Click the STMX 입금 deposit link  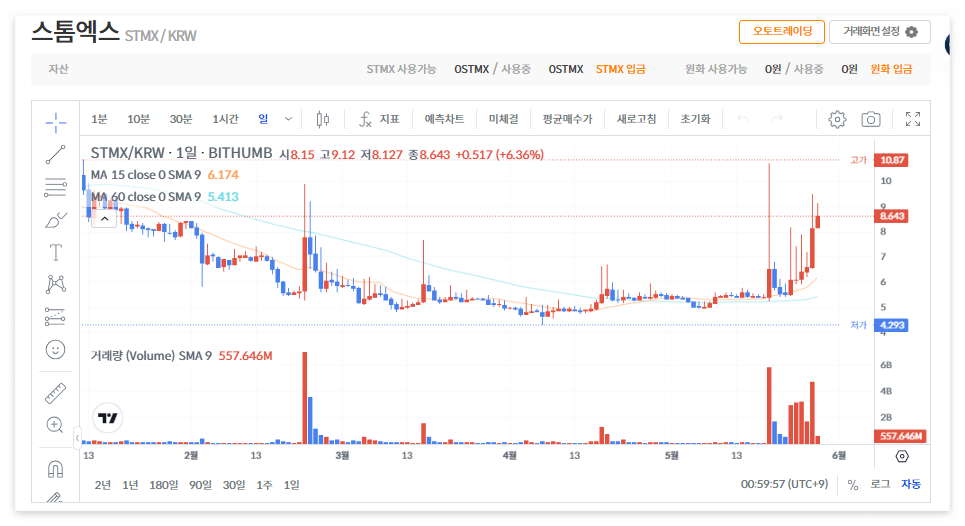620,69
